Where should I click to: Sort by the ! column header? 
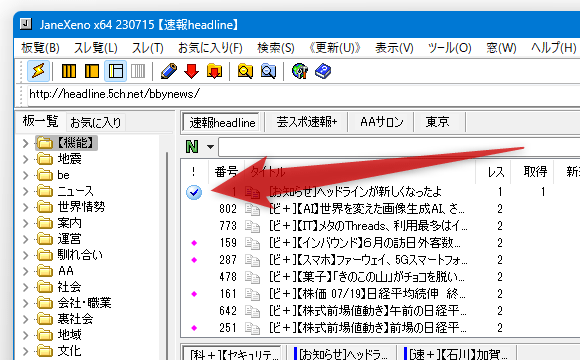(x=194, y=172)
